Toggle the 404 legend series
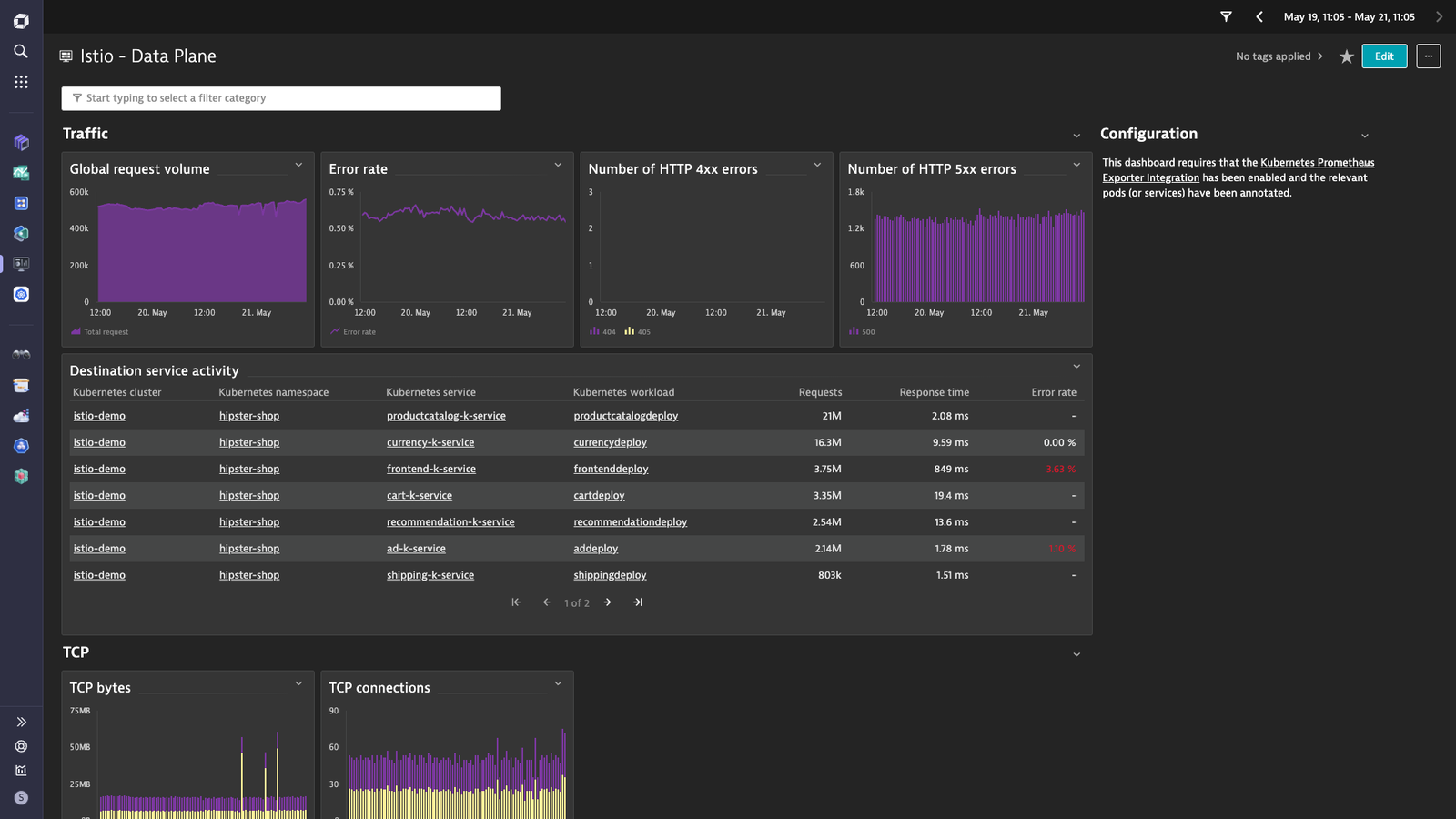 coord(602,331)
